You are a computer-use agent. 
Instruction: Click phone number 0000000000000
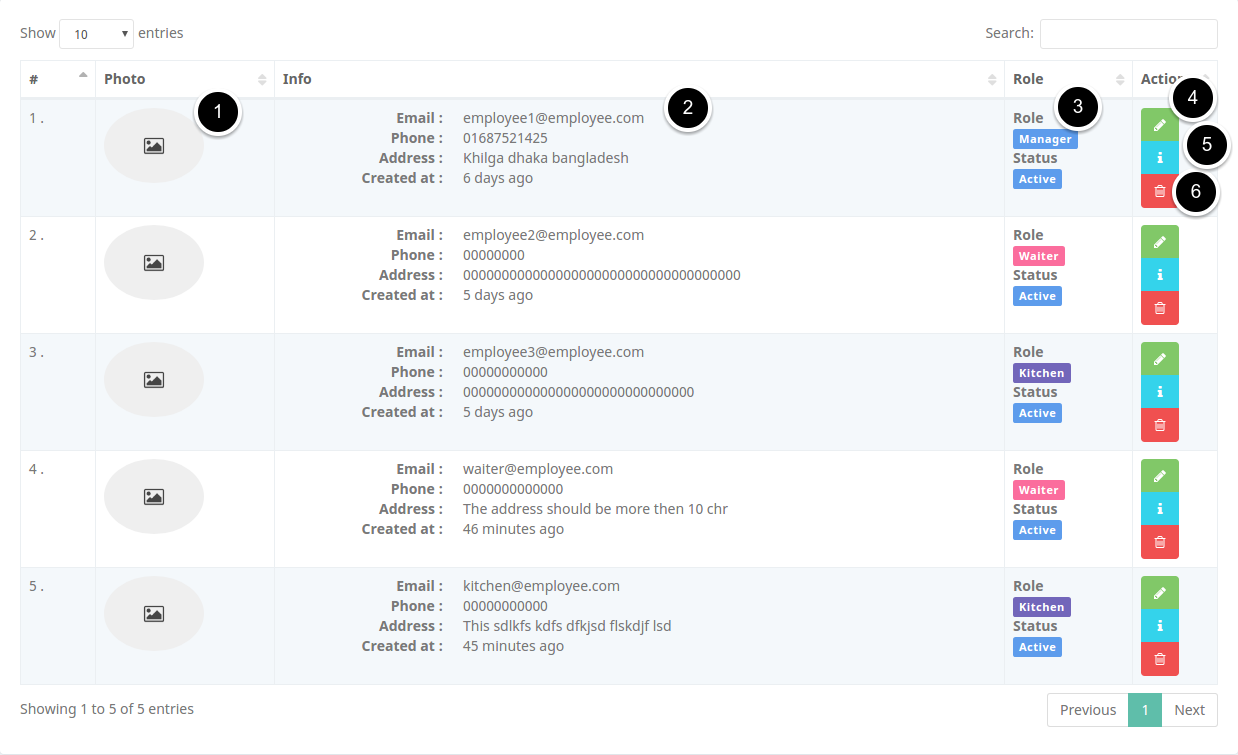tap(513, 489)
